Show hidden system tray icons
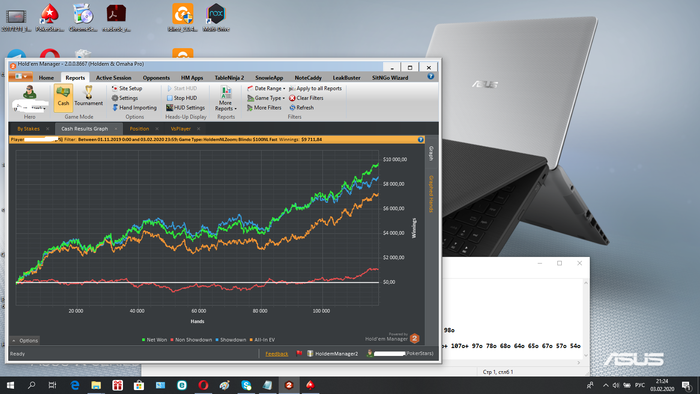 click(x=605, y=385)
